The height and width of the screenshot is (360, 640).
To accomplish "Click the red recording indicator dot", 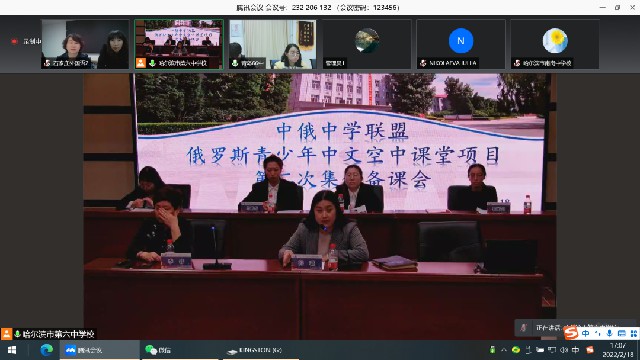I will tap(15, 41).
